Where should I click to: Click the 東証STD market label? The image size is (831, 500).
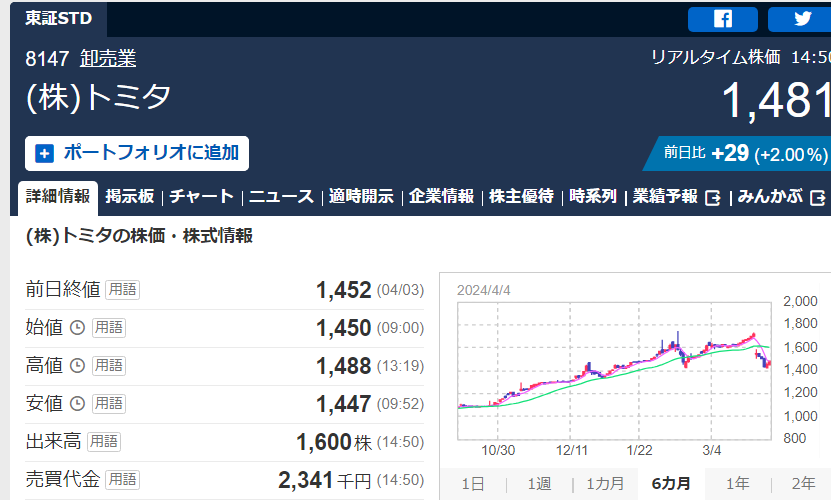[x=58, y=18]
